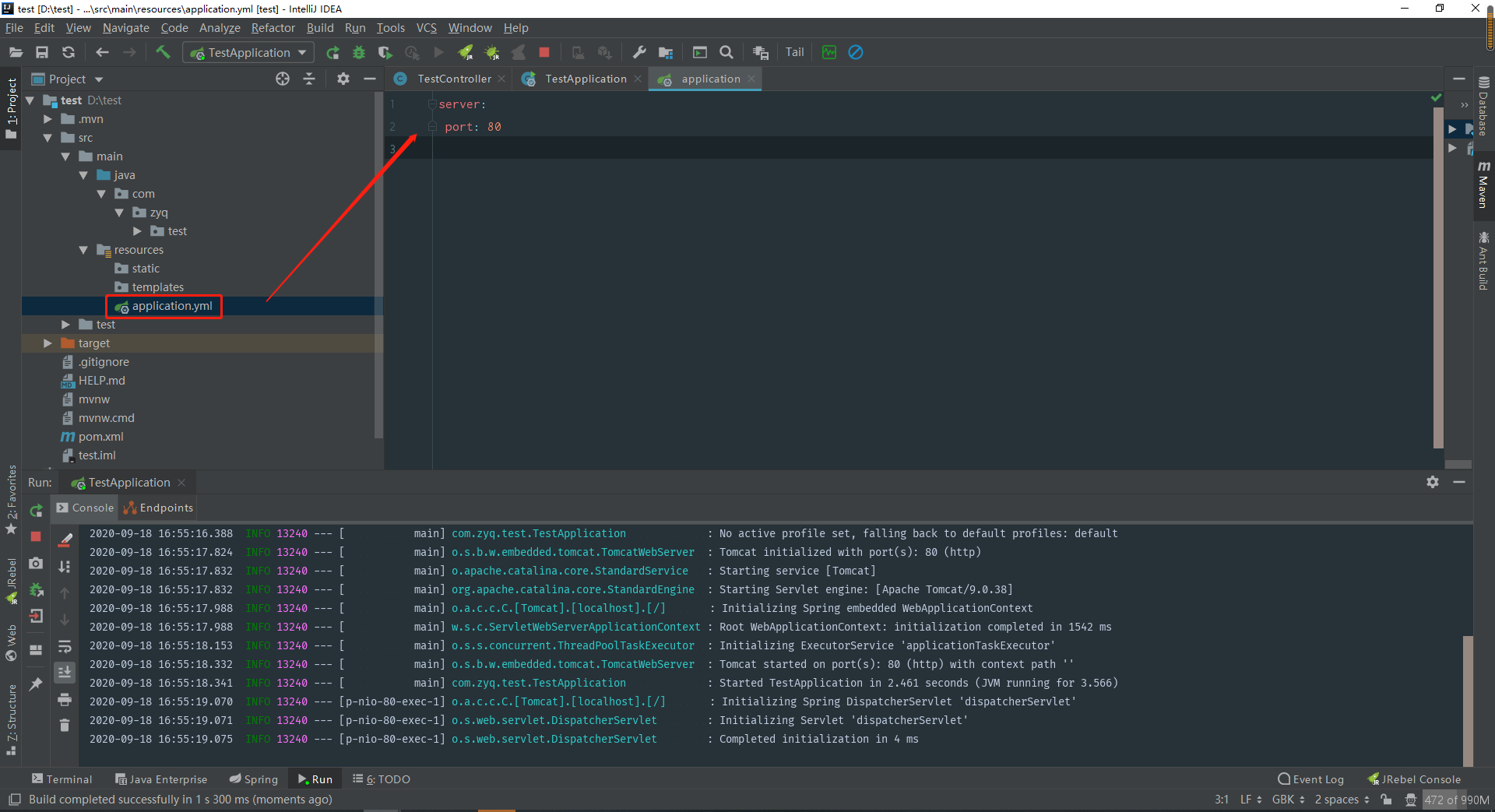The width and height of the screenshot is (1495, 812).
Task: Pin the Run tab with the pushpin
Action: pos(36,684)
